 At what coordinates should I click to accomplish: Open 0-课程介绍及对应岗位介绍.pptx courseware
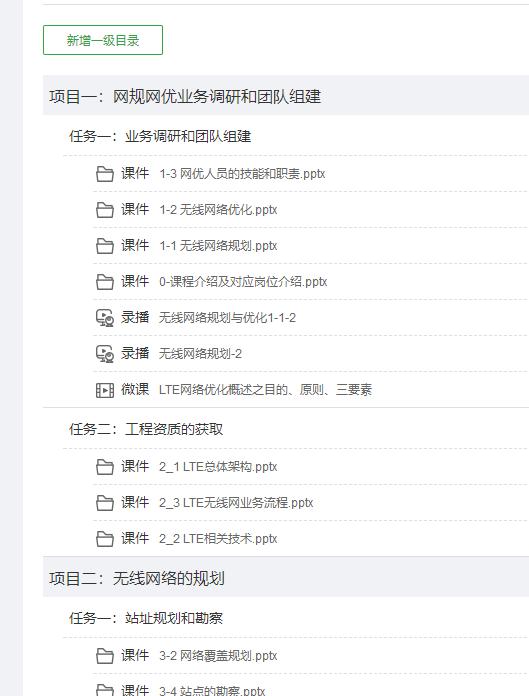click(243, 282)
